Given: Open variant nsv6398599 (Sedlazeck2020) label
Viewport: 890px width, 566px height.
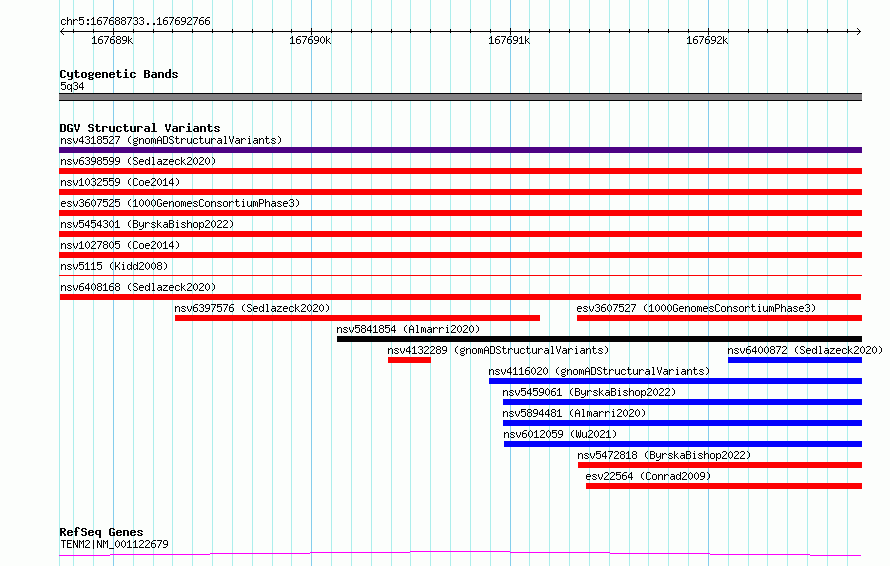Looking at the screenshot, I should [138, 161].
